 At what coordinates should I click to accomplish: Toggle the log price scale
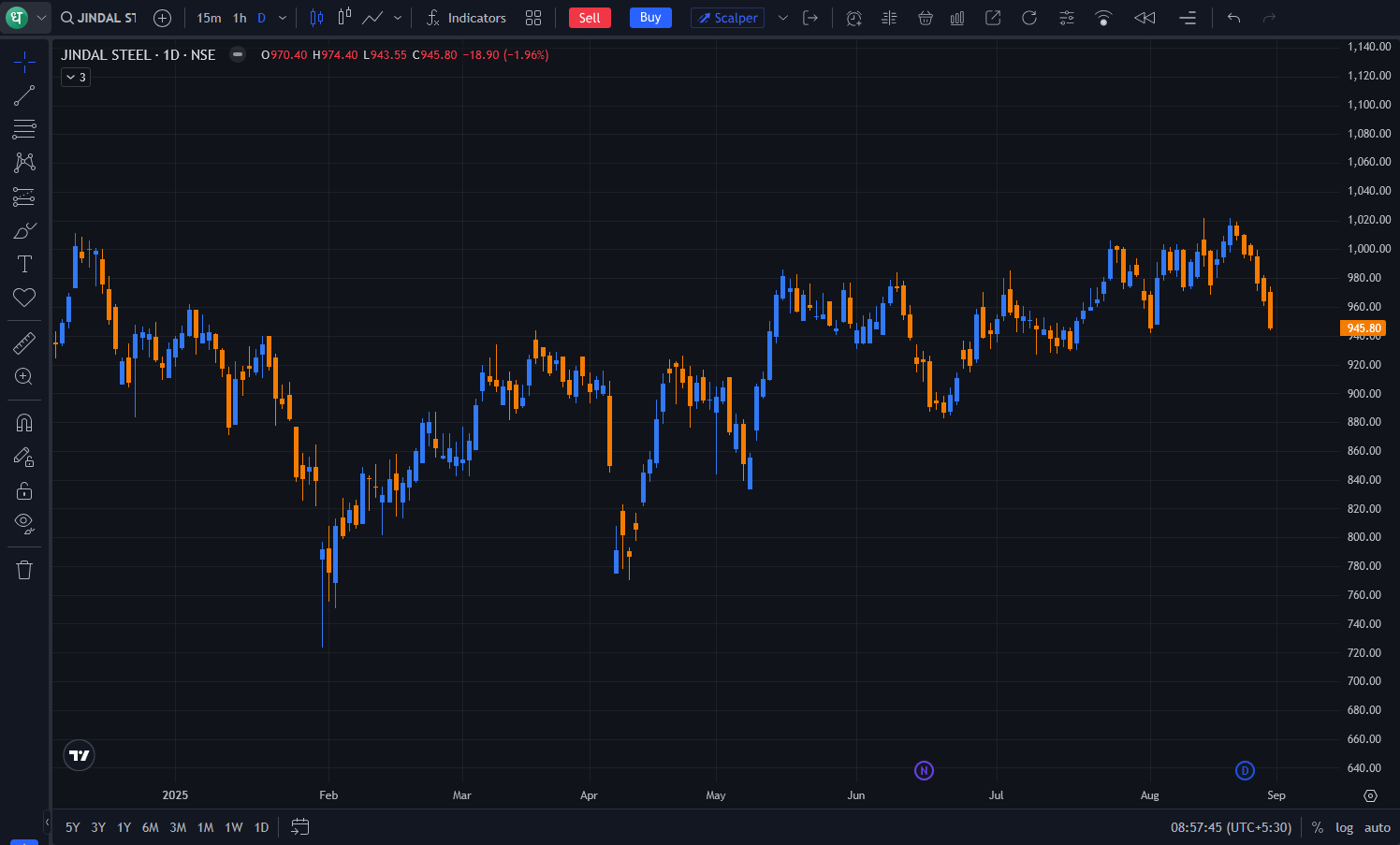(x=1344, y=827)
